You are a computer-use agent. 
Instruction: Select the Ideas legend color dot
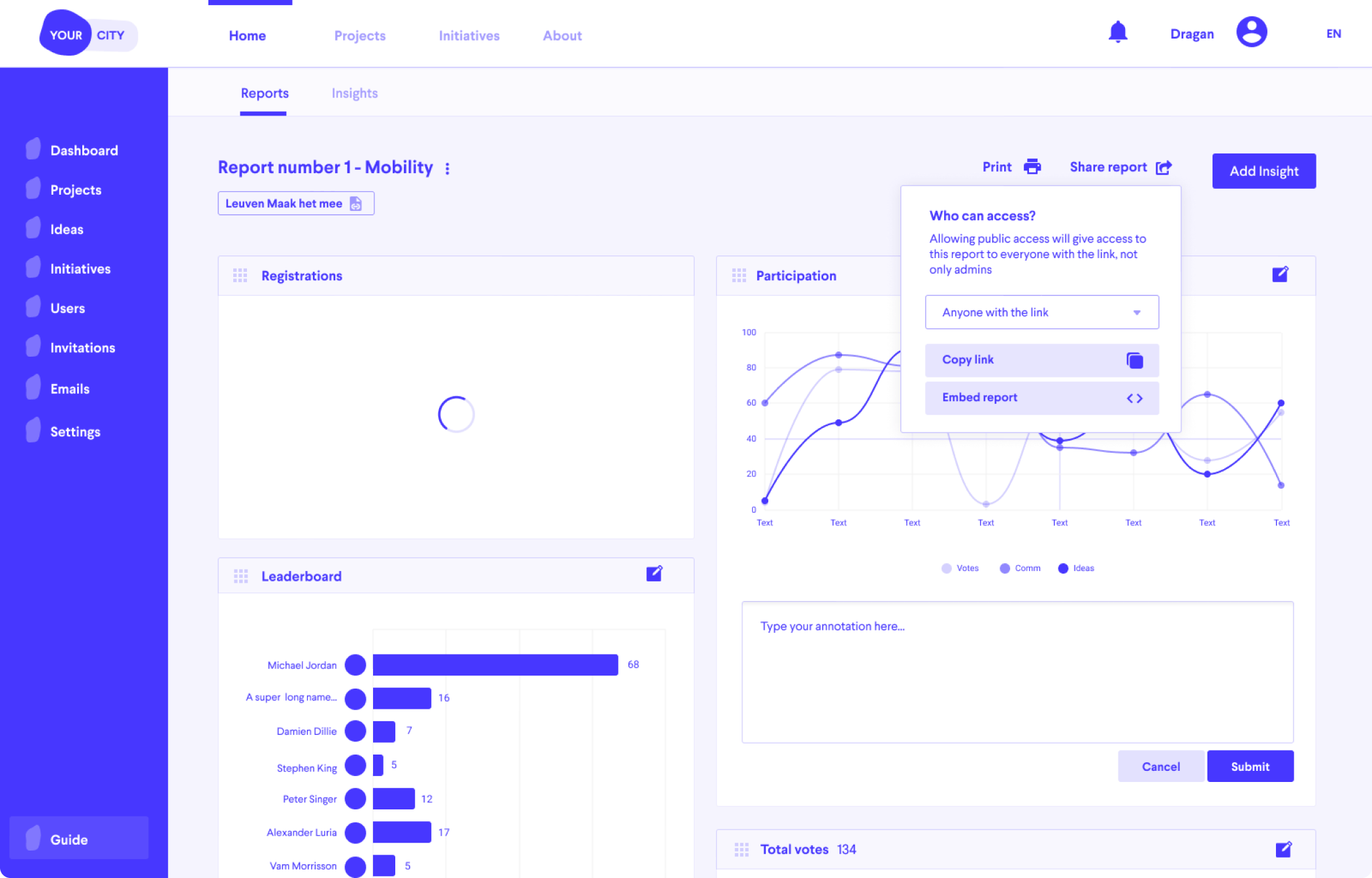click(1063, 568)
